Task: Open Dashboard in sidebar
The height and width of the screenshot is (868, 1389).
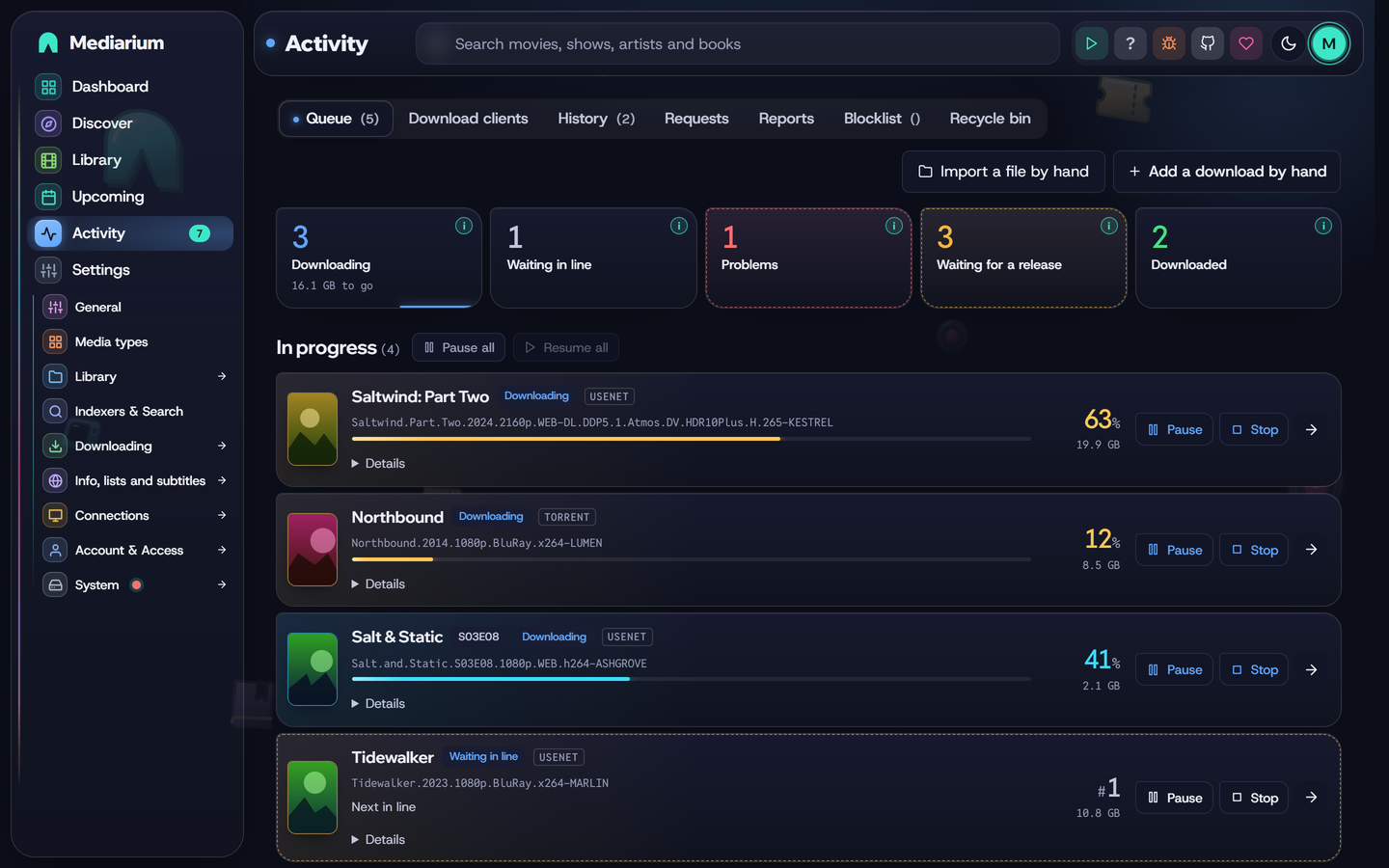Action: tap(131, 87)
